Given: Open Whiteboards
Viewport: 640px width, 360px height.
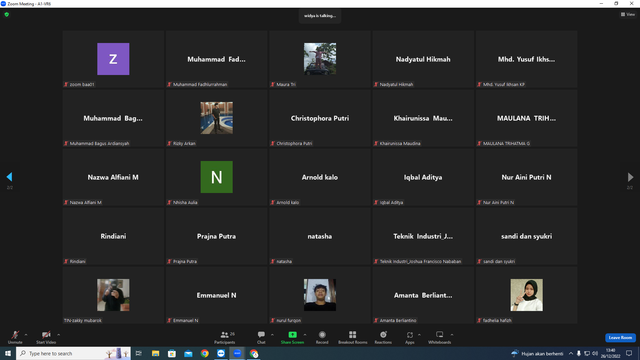Looking at the screenshot, I should point(440,337).
